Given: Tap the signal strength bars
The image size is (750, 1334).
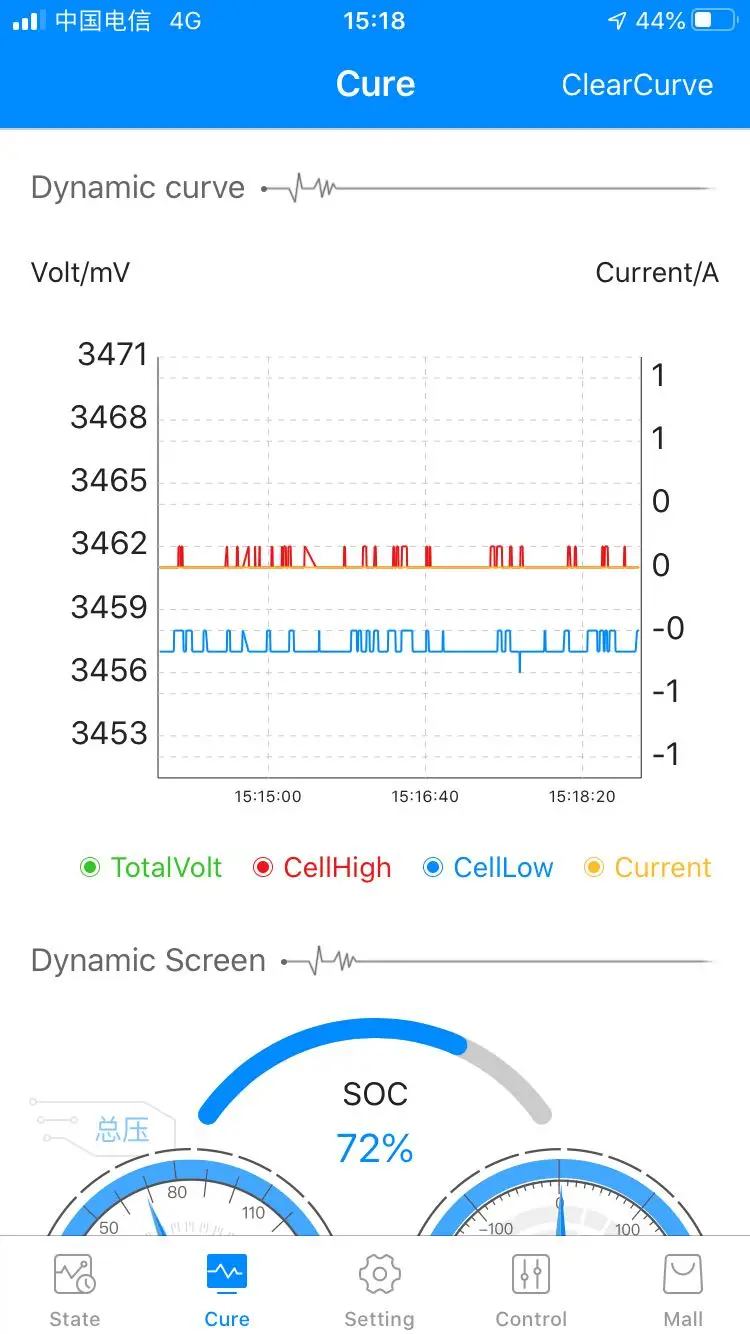Looking at the screenshot, I should point(28,21).
